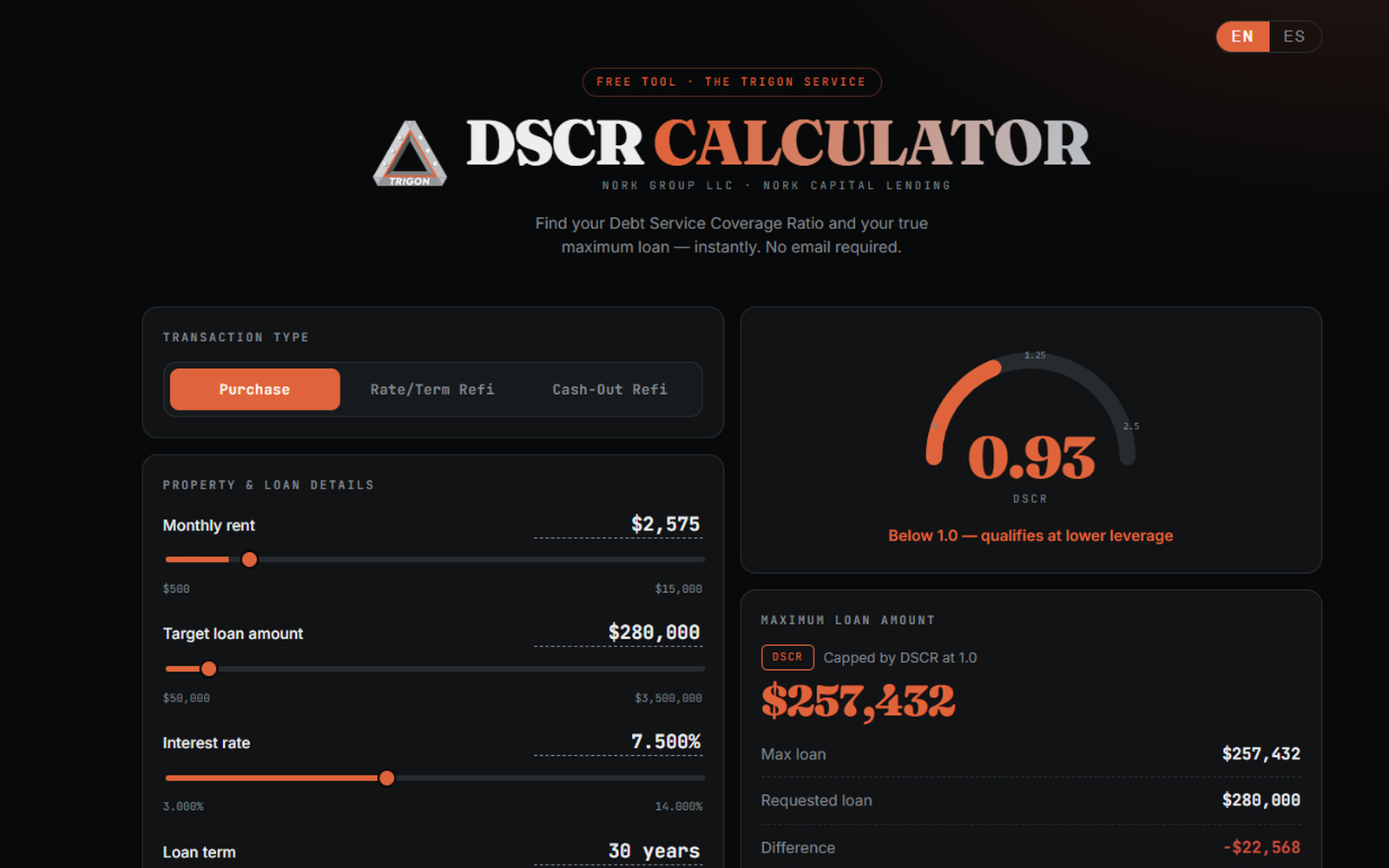Click the Property & Loan Details heading
This screenshot has width=1389, height=868.
[x=268, y=485]
